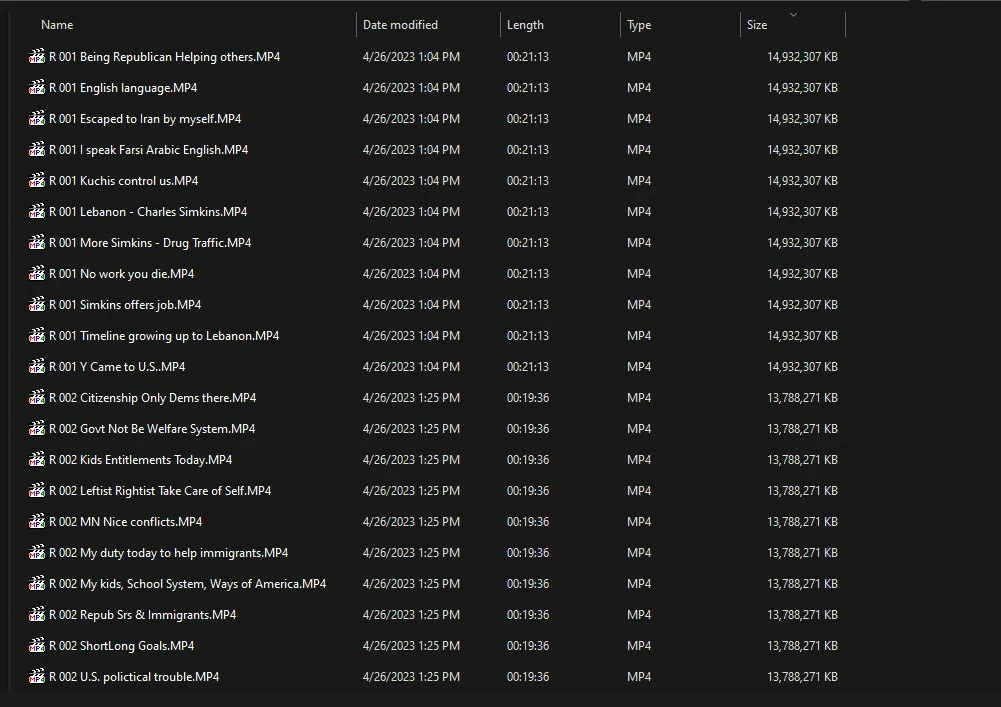Click the file icon beside Escaped to Iran by myself
The height and width of the screenshot is (707, 1001).
(x=37, y=118)
